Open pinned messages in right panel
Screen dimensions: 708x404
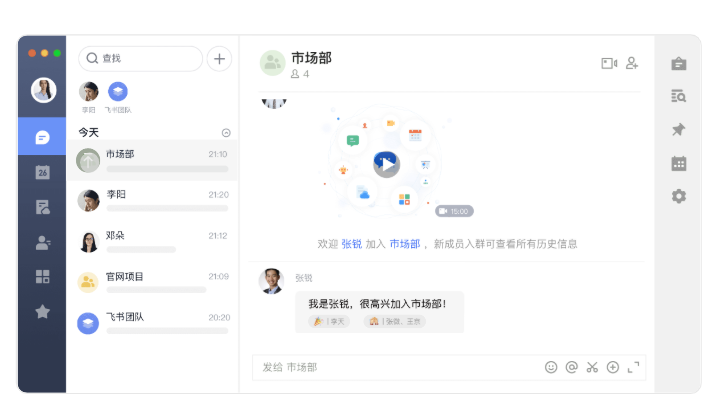click(679, 130)
